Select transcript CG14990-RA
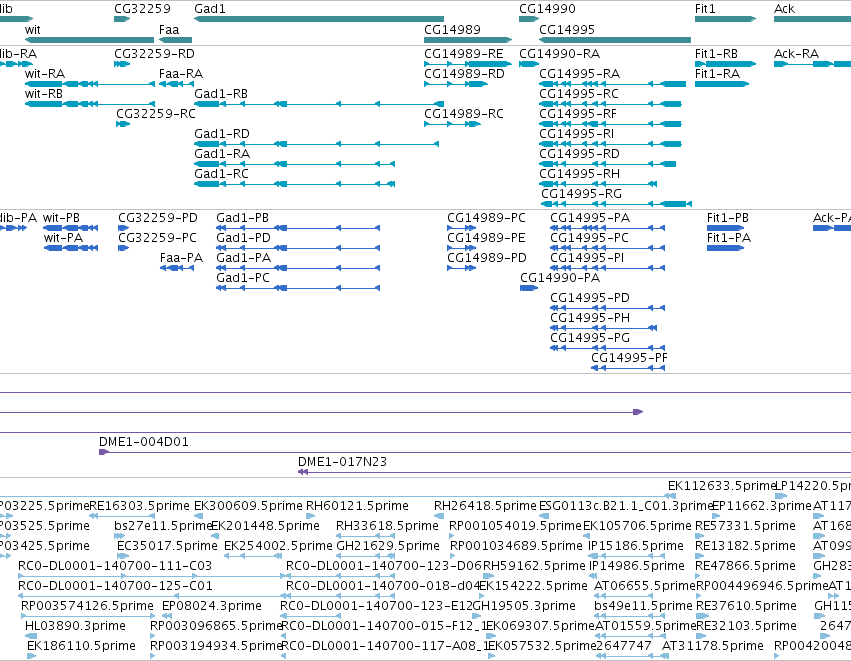 point(529,63)
